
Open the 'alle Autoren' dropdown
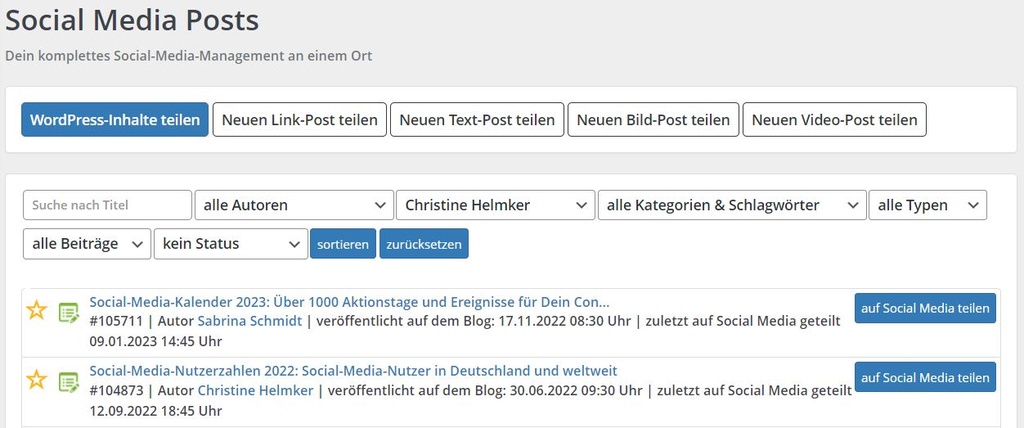pyautogui.click(x=294, y=205)
